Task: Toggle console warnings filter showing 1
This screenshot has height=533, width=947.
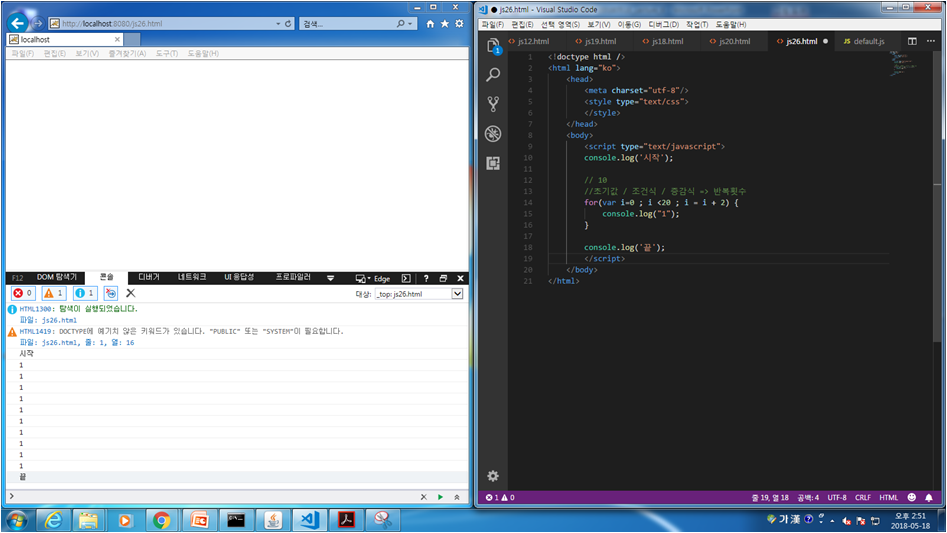Action: tap(54, 293)
